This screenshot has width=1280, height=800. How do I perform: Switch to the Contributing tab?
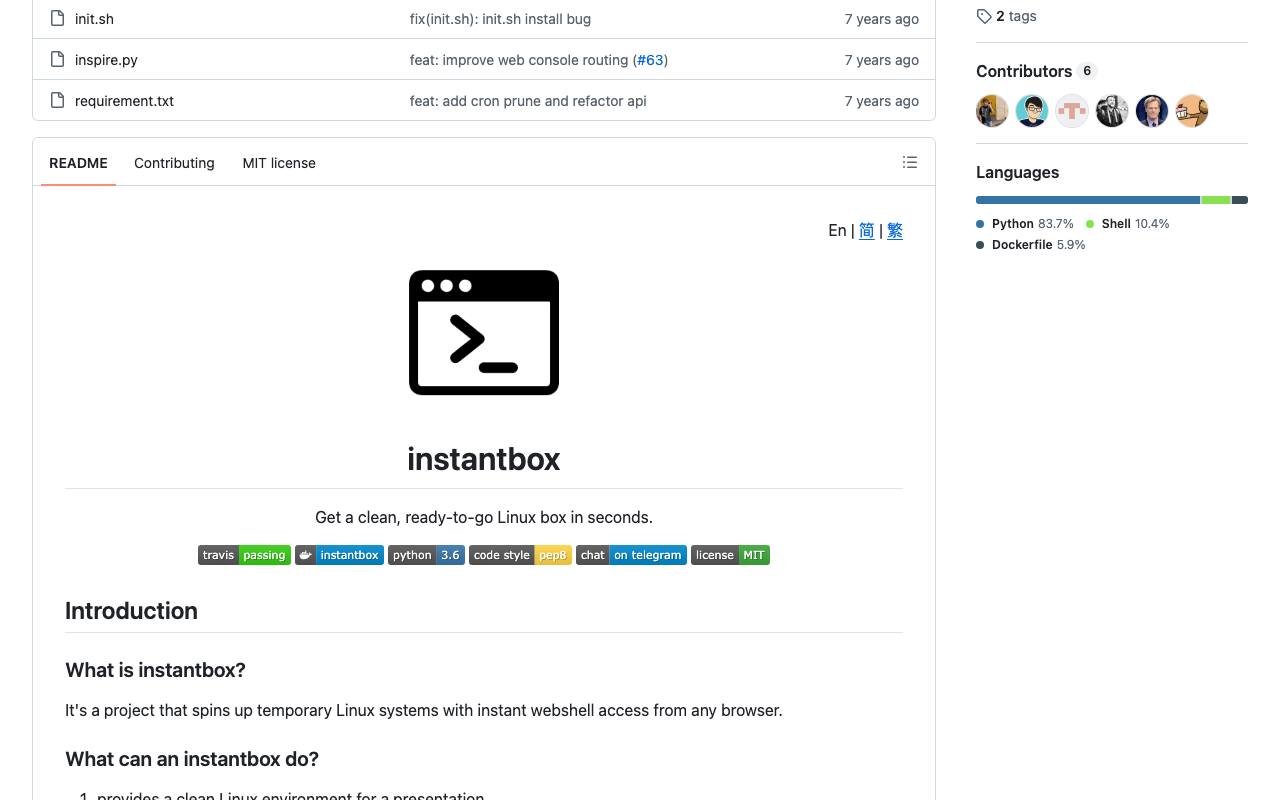174,163
